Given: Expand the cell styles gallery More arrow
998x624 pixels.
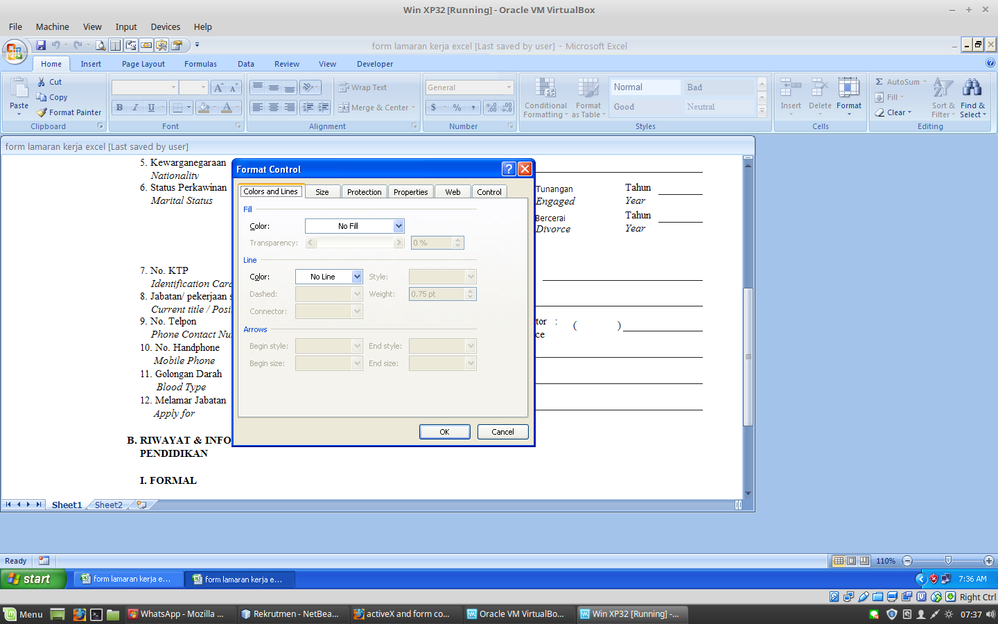Looking at the screenshot, I should (762, 111).
